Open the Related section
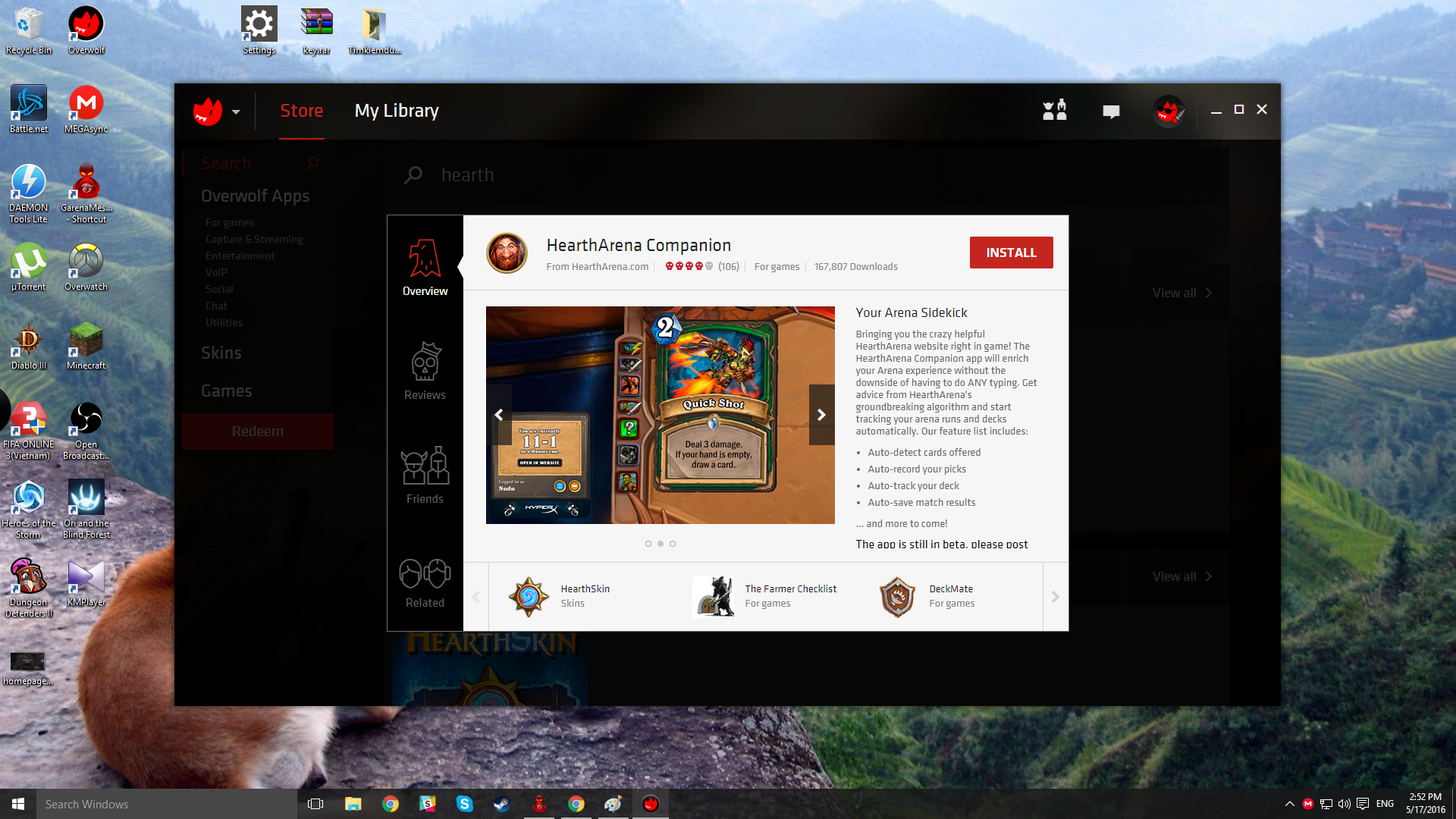 click(x=425, y=583)
